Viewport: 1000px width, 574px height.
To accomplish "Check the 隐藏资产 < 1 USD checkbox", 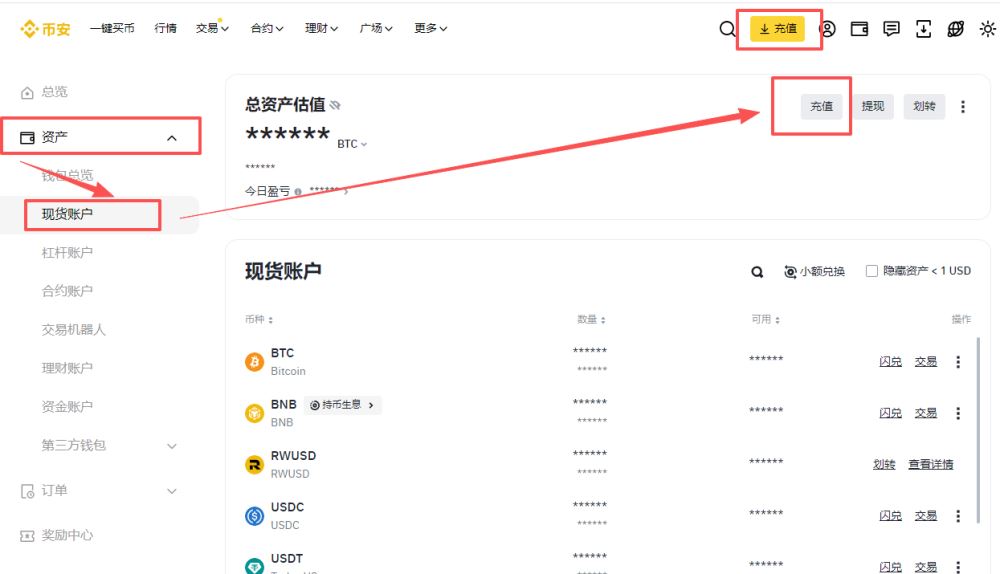I will coord(871,271).
